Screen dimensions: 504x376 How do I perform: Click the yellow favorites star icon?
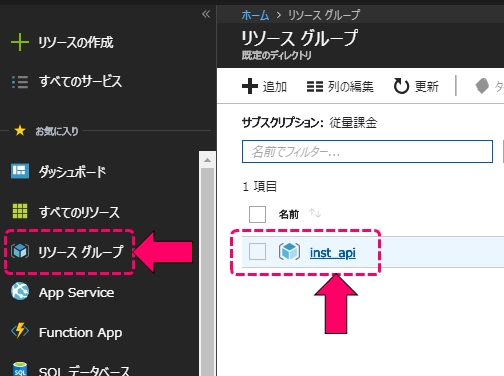pos(20,131)
